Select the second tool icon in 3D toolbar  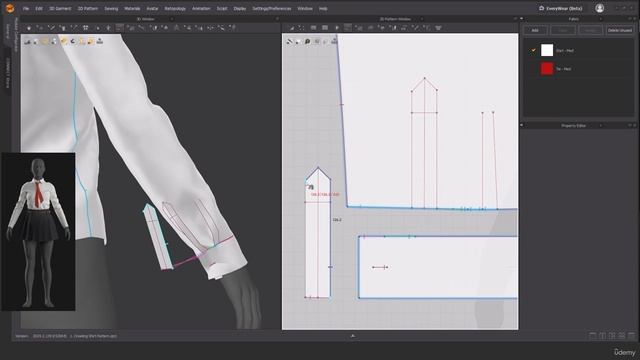pos(40,28)
